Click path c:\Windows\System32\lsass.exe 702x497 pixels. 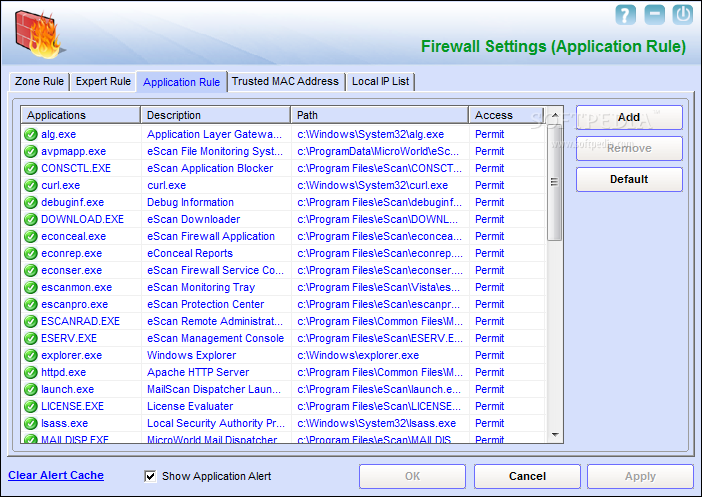coord(377,424)
